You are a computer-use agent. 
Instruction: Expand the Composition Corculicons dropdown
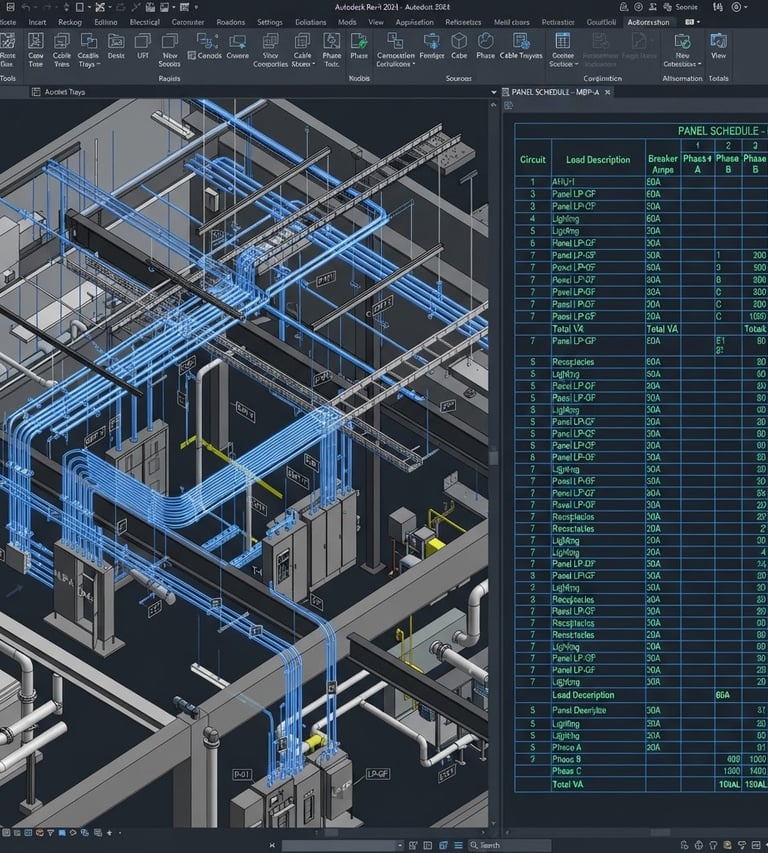coord(395,50)
